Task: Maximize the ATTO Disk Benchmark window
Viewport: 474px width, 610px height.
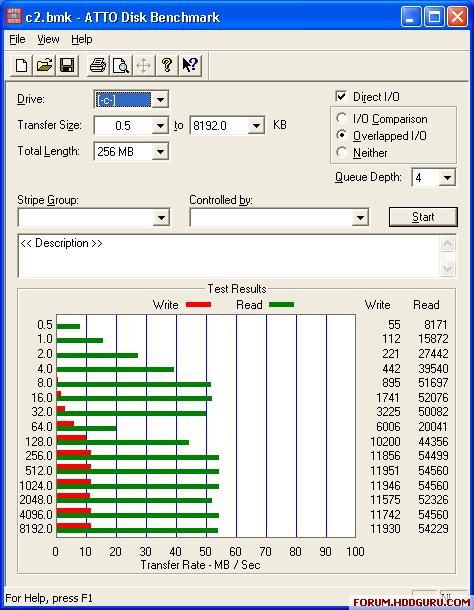Action: [434, 17]
